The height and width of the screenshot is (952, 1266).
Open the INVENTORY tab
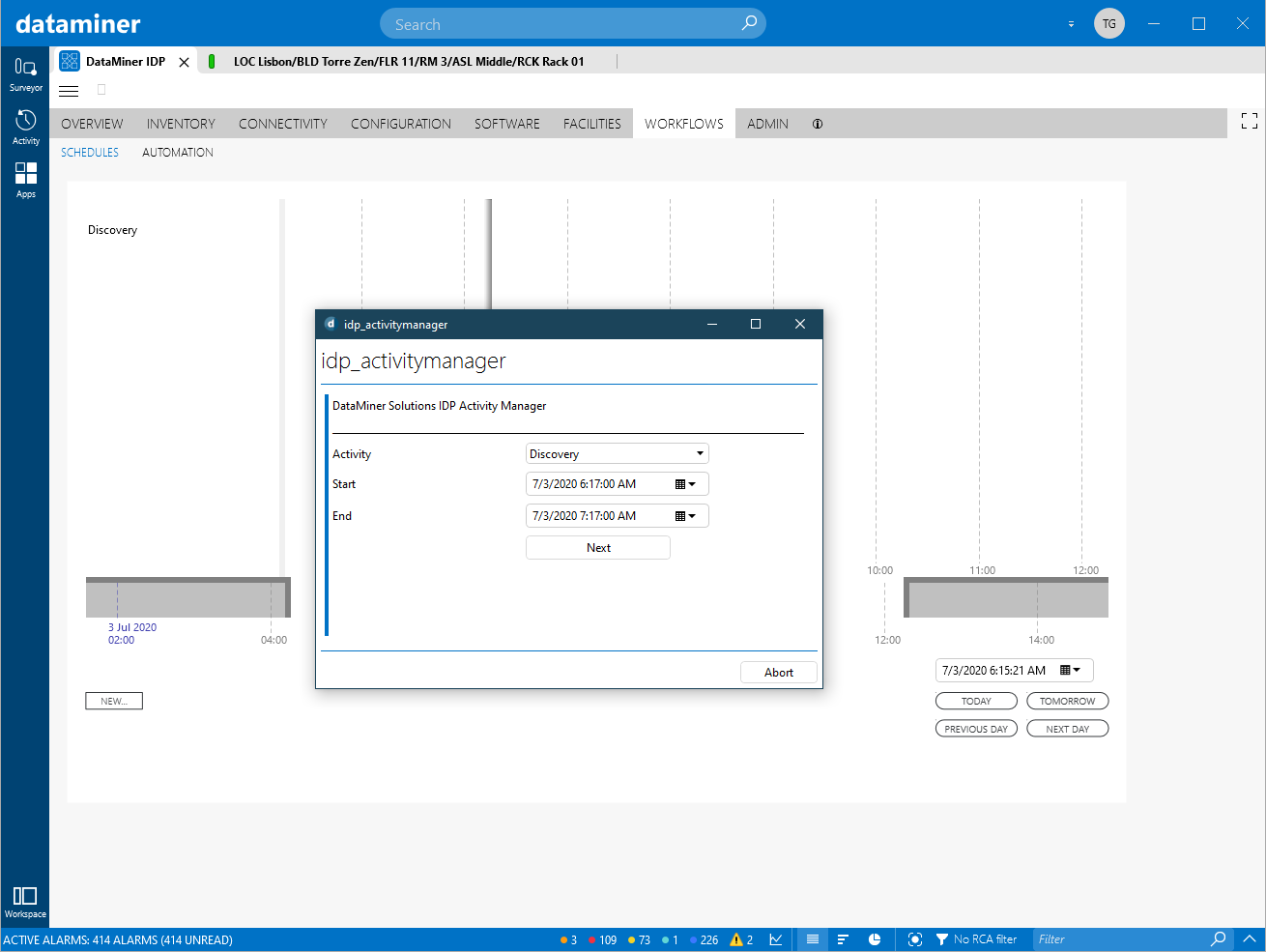(181, 124)
